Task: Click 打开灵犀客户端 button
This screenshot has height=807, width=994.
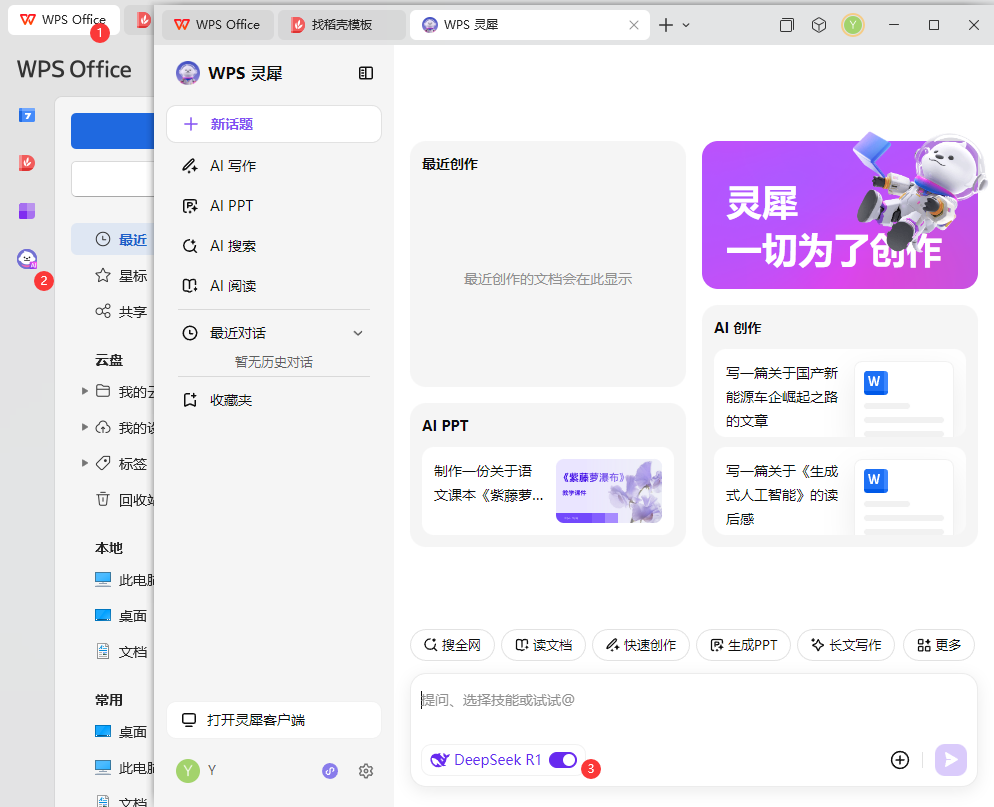Action: (x=274, y=720)
